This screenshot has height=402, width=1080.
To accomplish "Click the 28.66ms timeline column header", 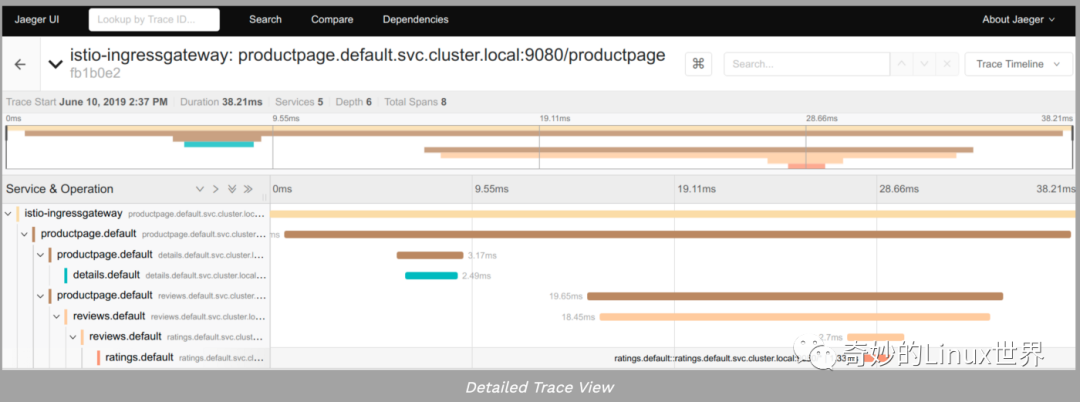I will click(897, 189).
